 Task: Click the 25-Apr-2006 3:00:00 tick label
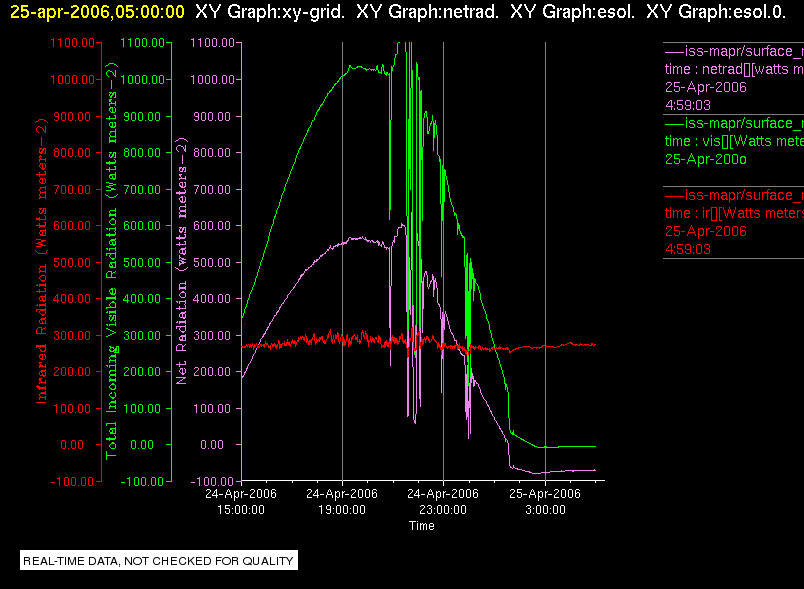point(545,502)
